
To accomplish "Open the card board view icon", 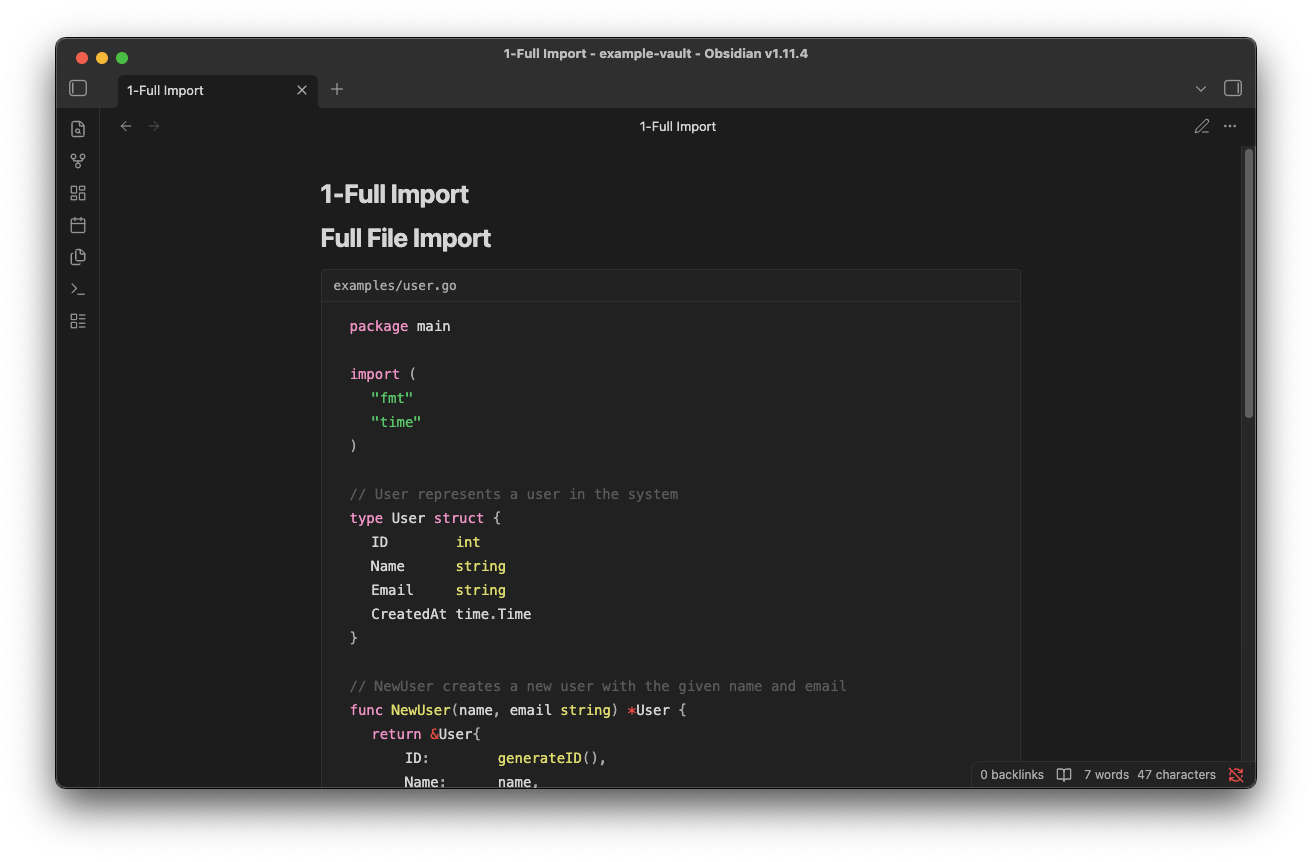I will pyautogui.click(x=78, y=192).
